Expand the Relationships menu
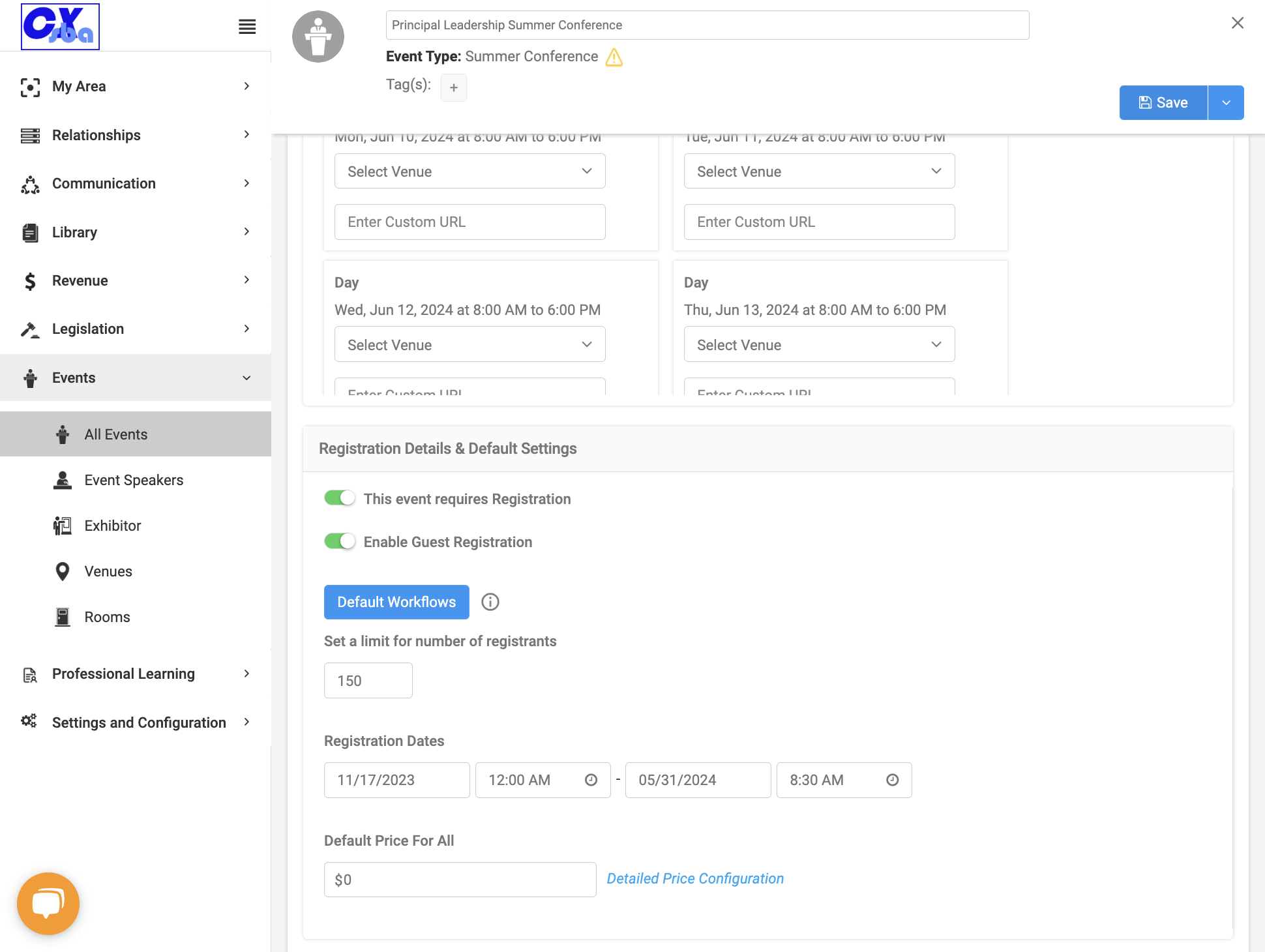This screenshot has width=1265, height=952. 136,135
